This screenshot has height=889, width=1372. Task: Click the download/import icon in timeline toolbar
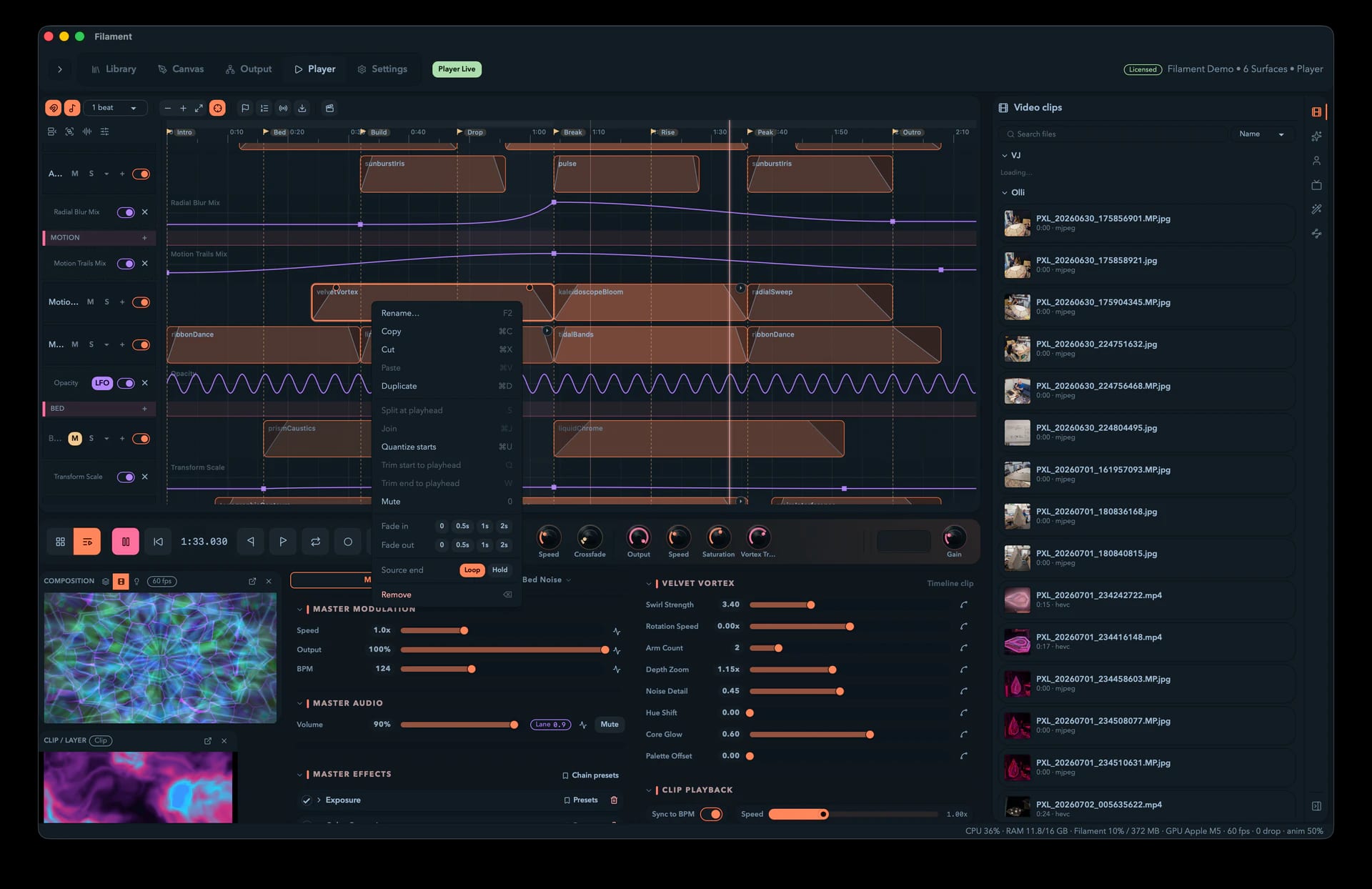(x=302, y=109)
